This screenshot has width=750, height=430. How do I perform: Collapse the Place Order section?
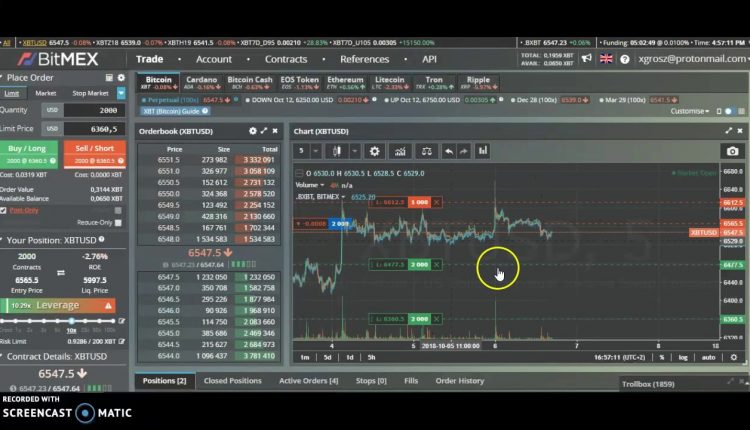tap(2, 77)
